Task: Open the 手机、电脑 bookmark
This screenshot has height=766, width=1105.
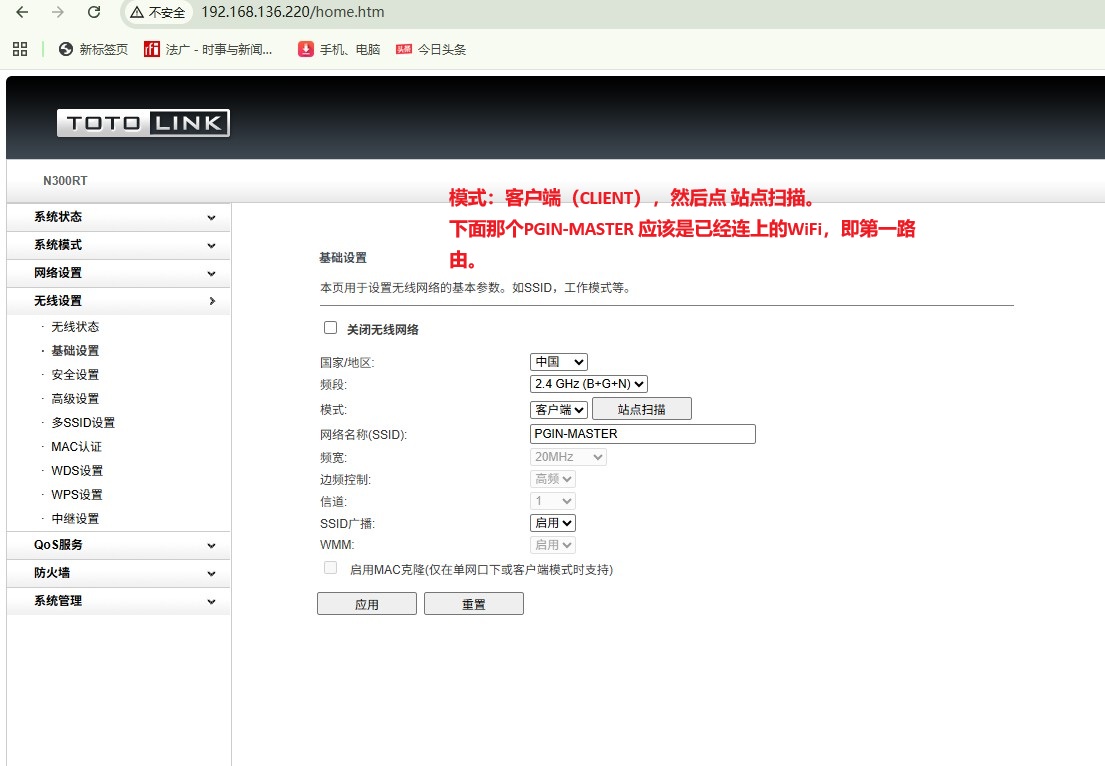Action: tap(339, 49)
